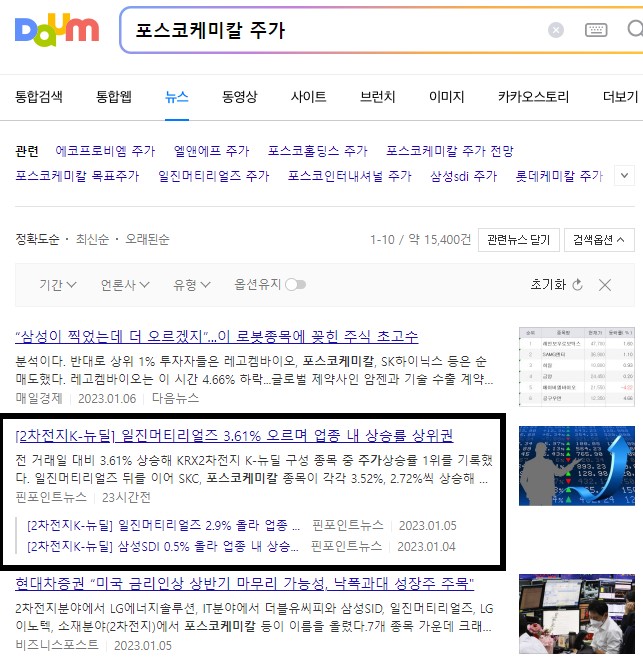Open related search 포스코케미칼 주가 전망
643x670 pixels.
[x=450, y=151]
